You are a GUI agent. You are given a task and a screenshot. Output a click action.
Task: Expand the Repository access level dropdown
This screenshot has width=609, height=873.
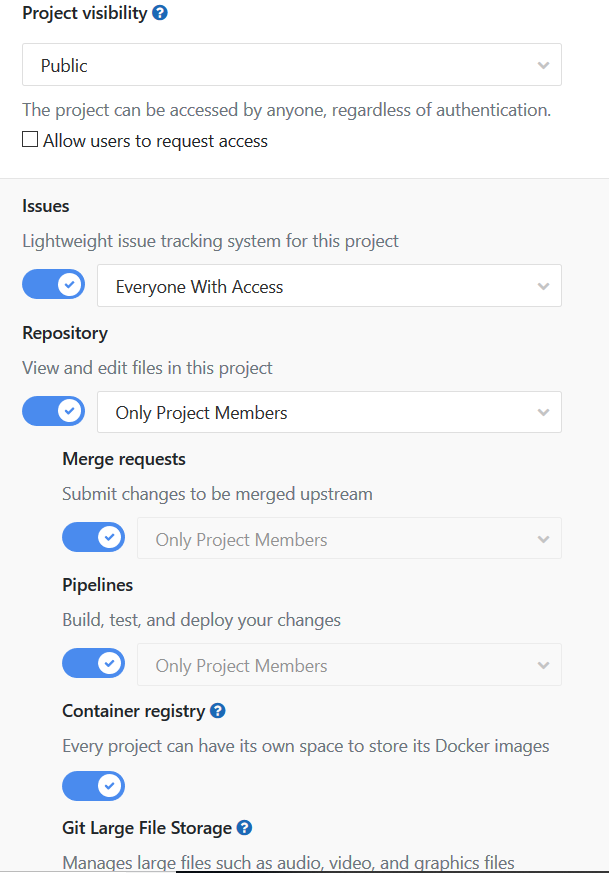click(329, 412)
